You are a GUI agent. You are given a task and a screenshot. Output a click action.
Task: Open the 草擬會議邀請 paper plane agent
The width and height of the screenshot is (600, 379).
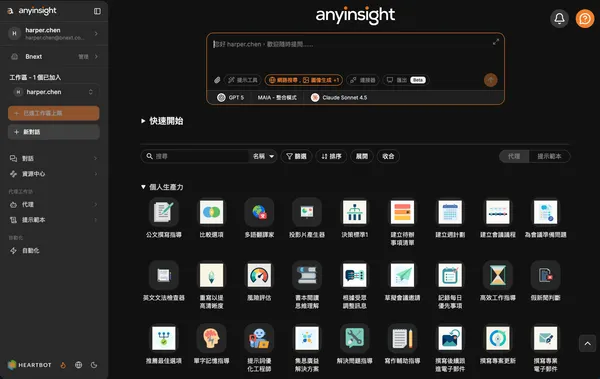[x=402, y=275]
